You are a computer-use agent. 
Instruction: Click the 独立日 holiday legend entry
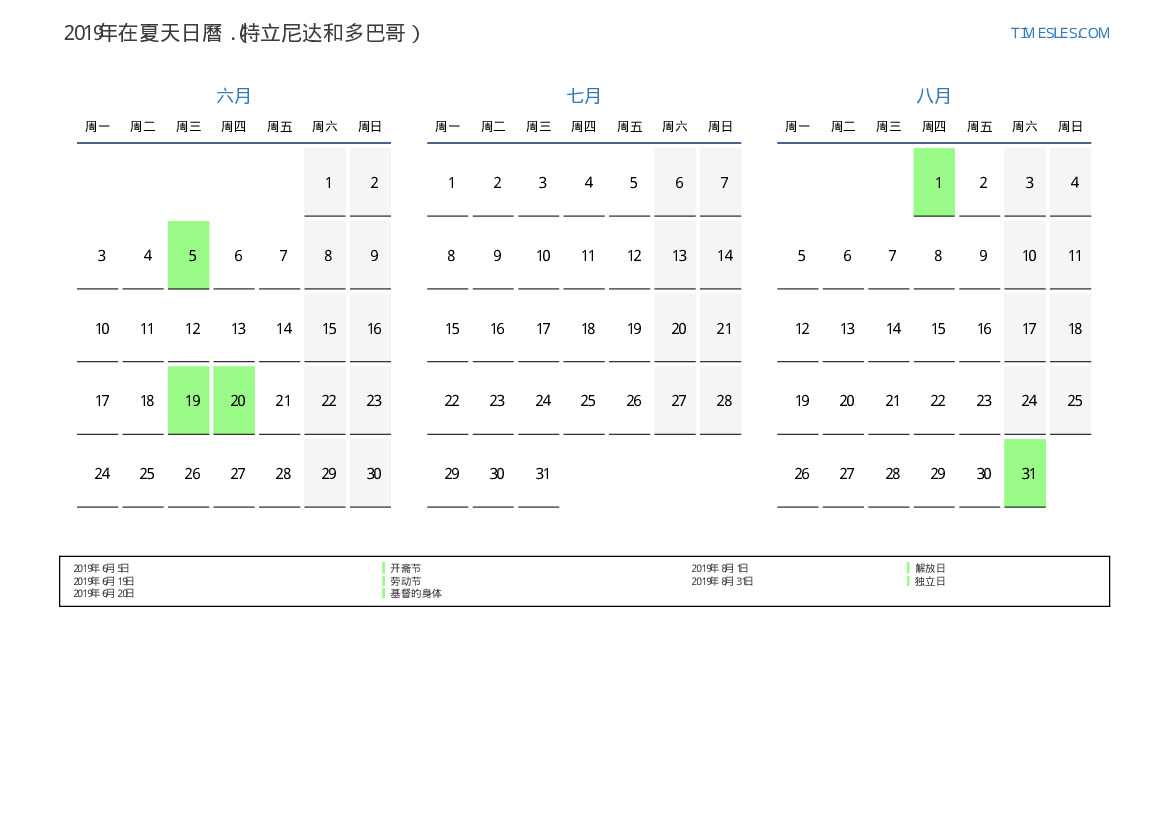click(930, 581)
